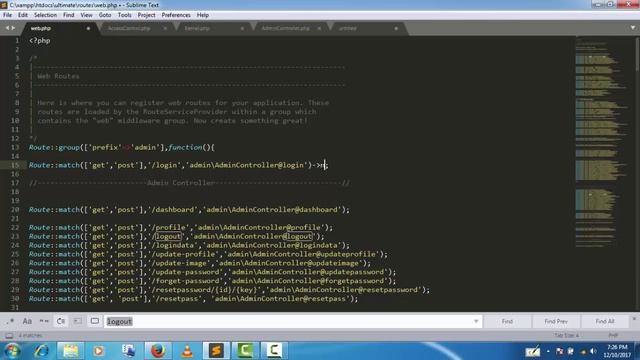
Task: Toggle highlight matches option
Action: point(95,321)
